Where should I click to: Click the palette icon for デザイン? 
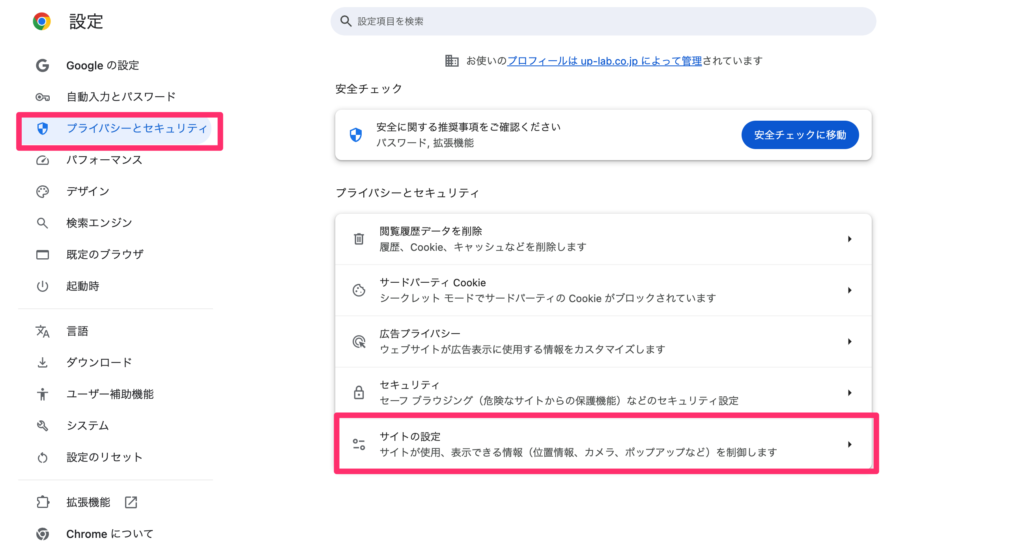42,191
